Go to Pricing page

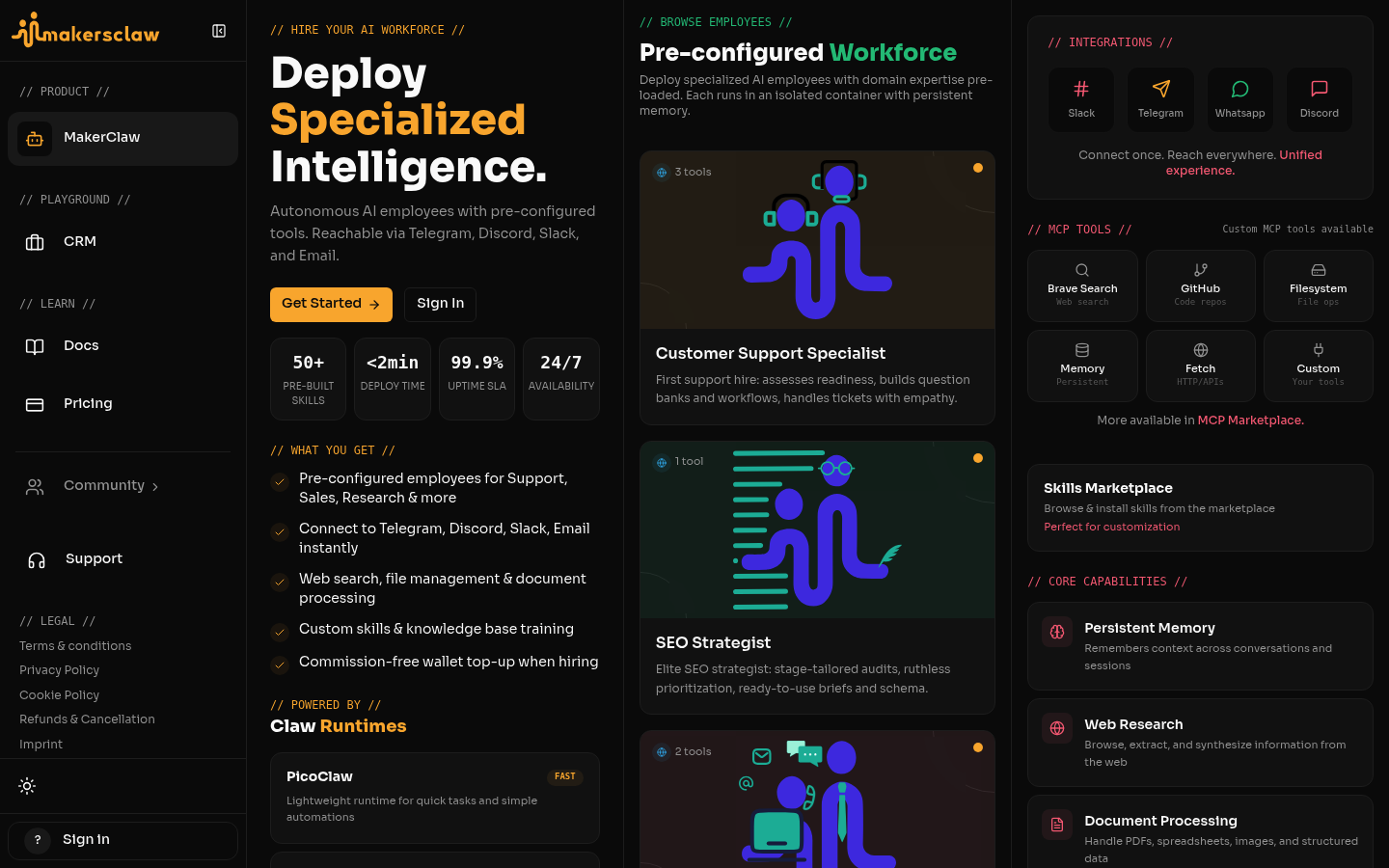(123, 404)
